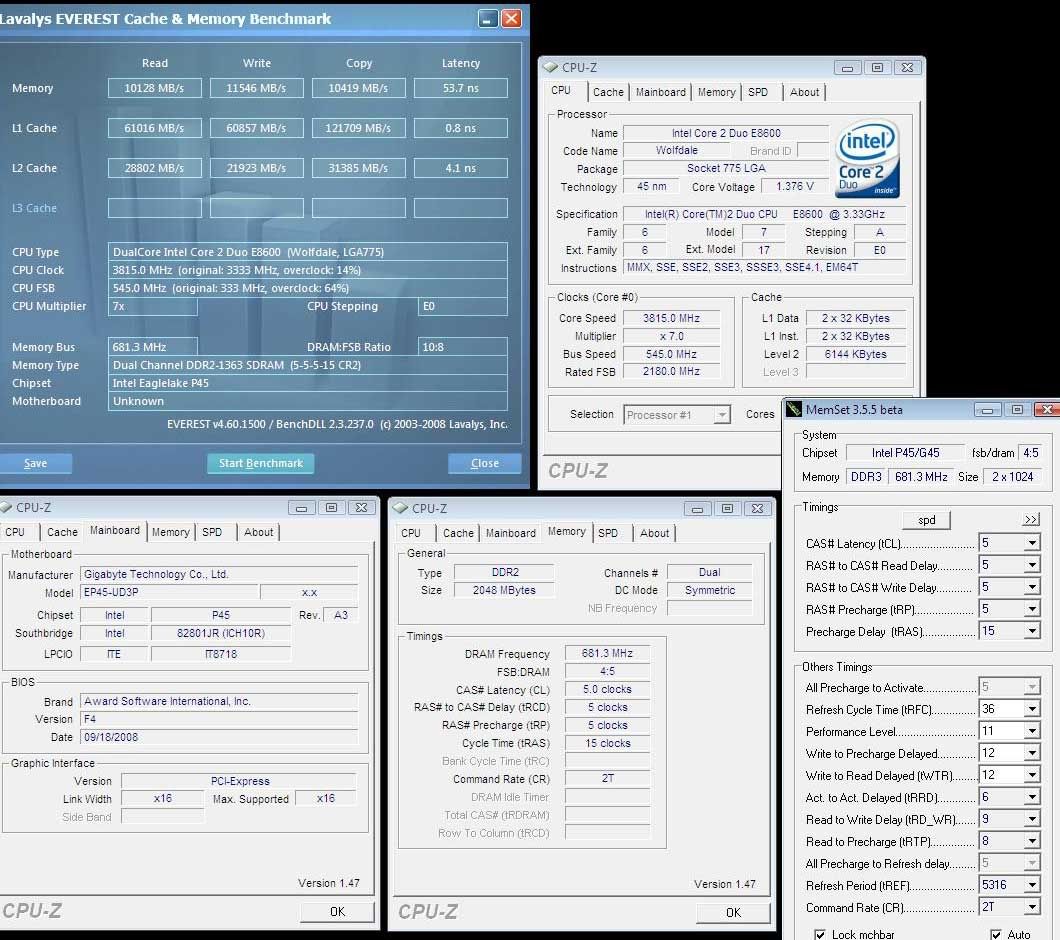1060x940 pixels.
Task: Click the DRAM Frequency value 681.3 MHz
Action: click(x=607, y=653)
